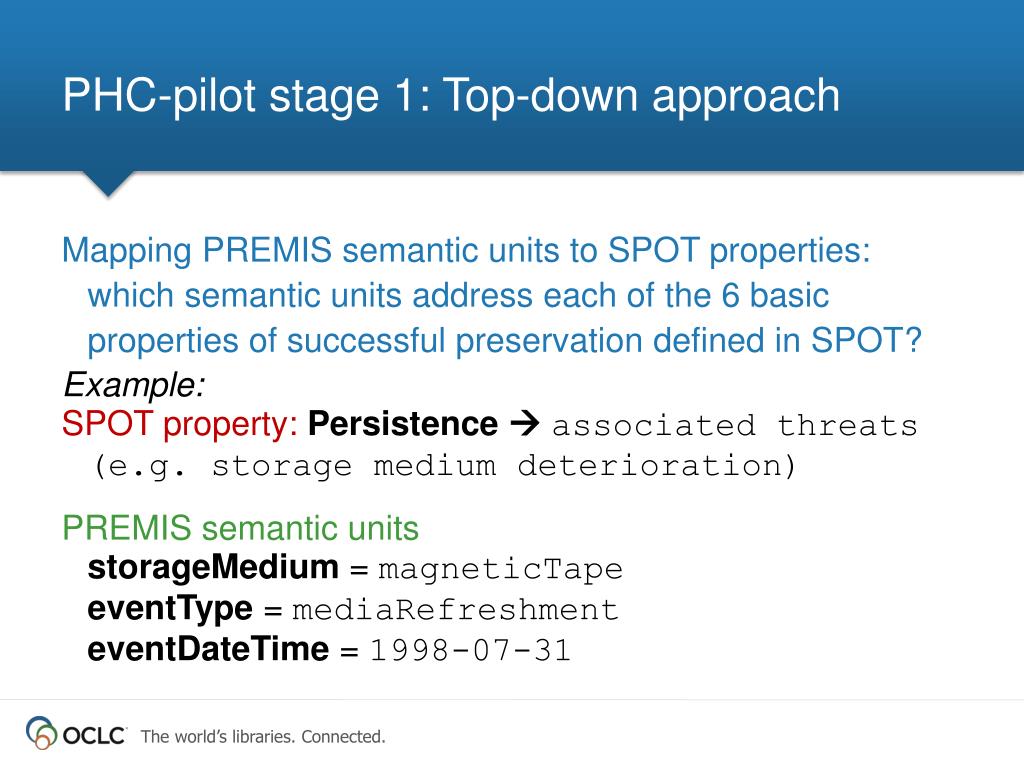Click the italic 'Example:' label

coord(134,384)
